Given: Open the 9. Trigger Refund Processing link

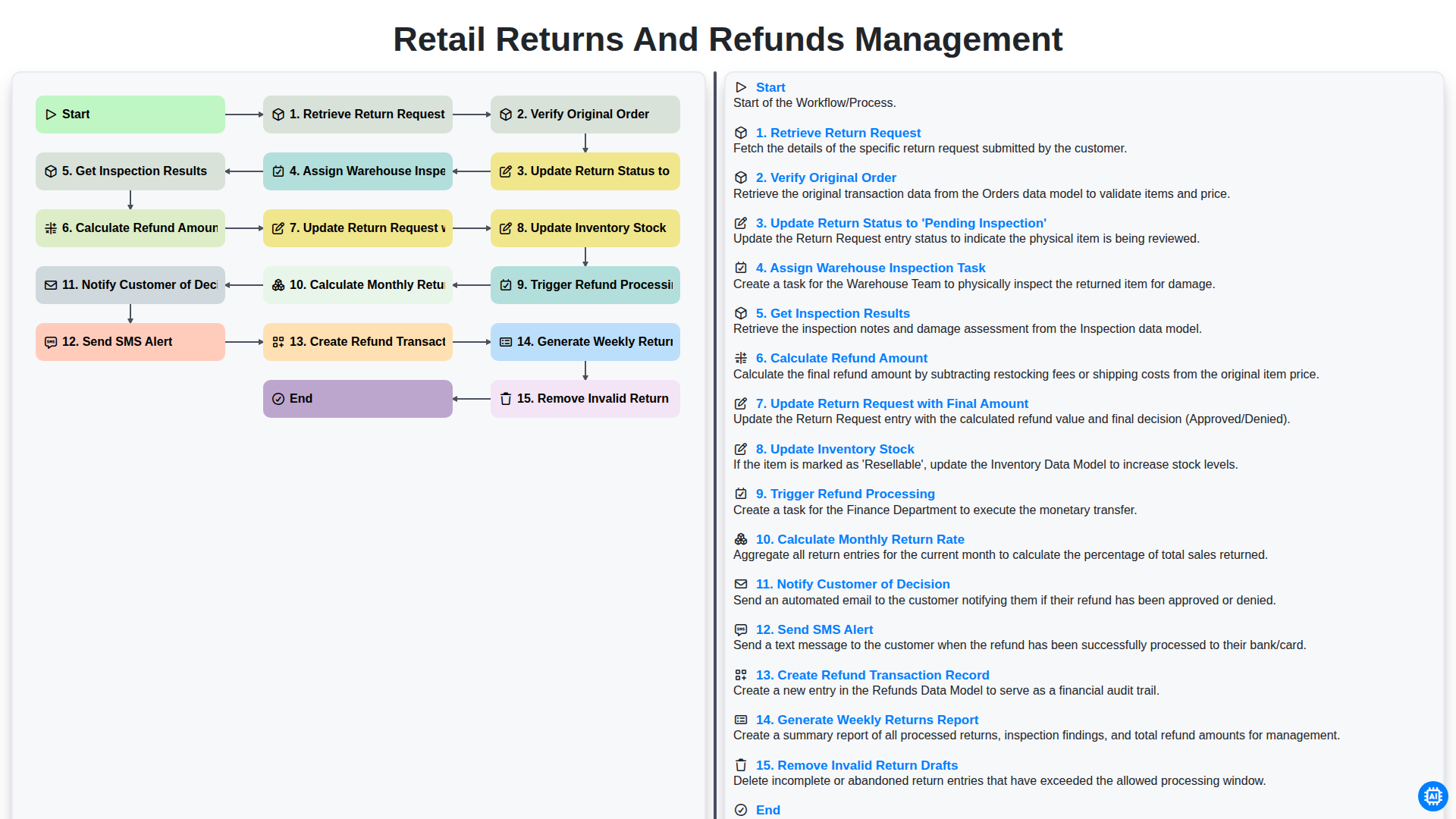Looking at the screenshot, I should (x=846, y=494).
